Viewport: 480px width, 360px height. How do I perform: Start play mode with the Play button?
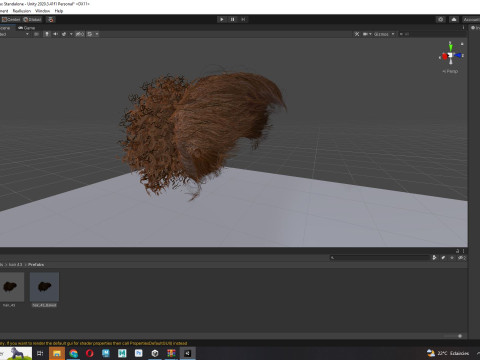tap(222, 19)
